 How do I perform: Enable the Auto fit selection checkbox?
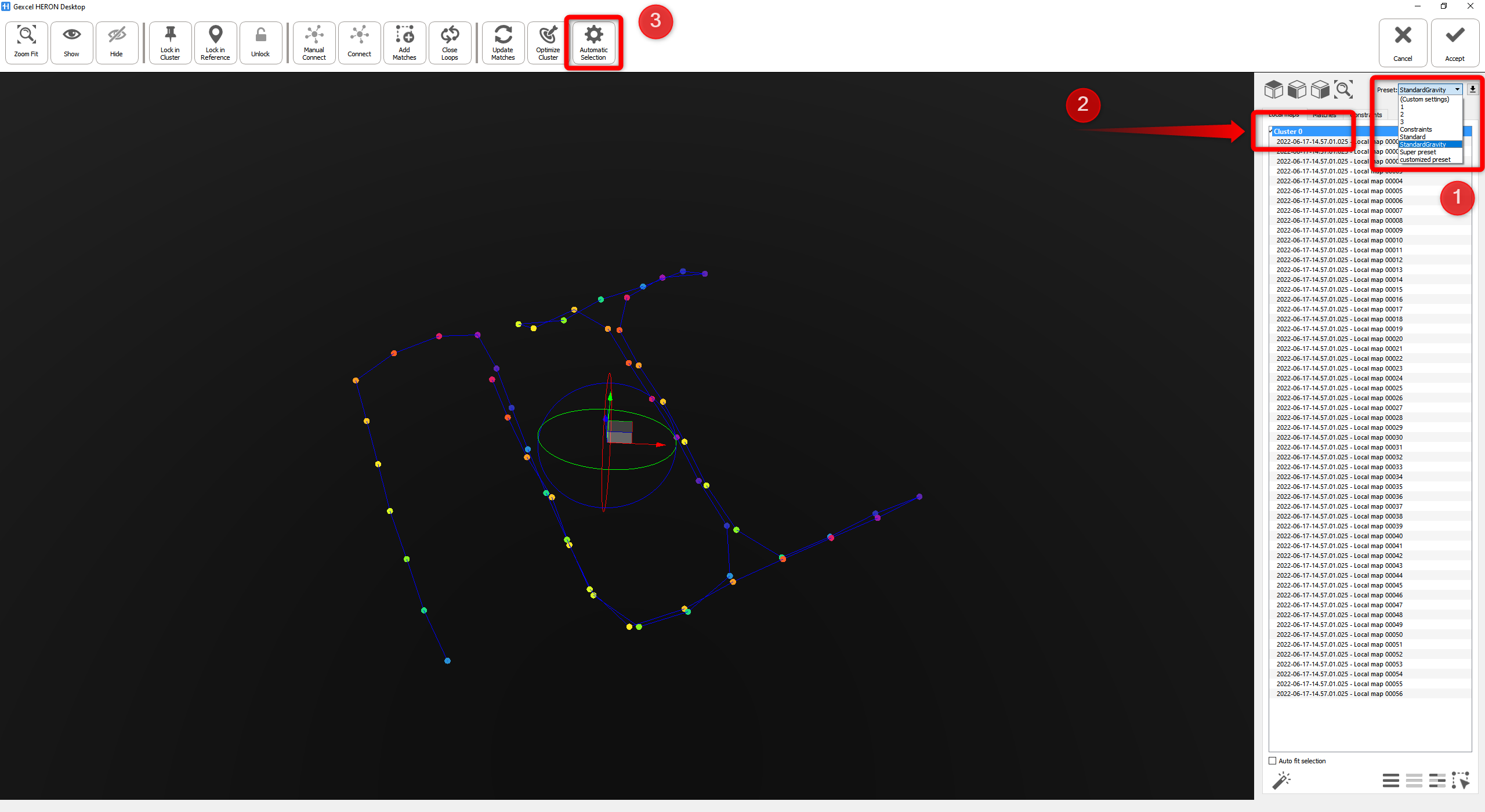pos(1273,761)
